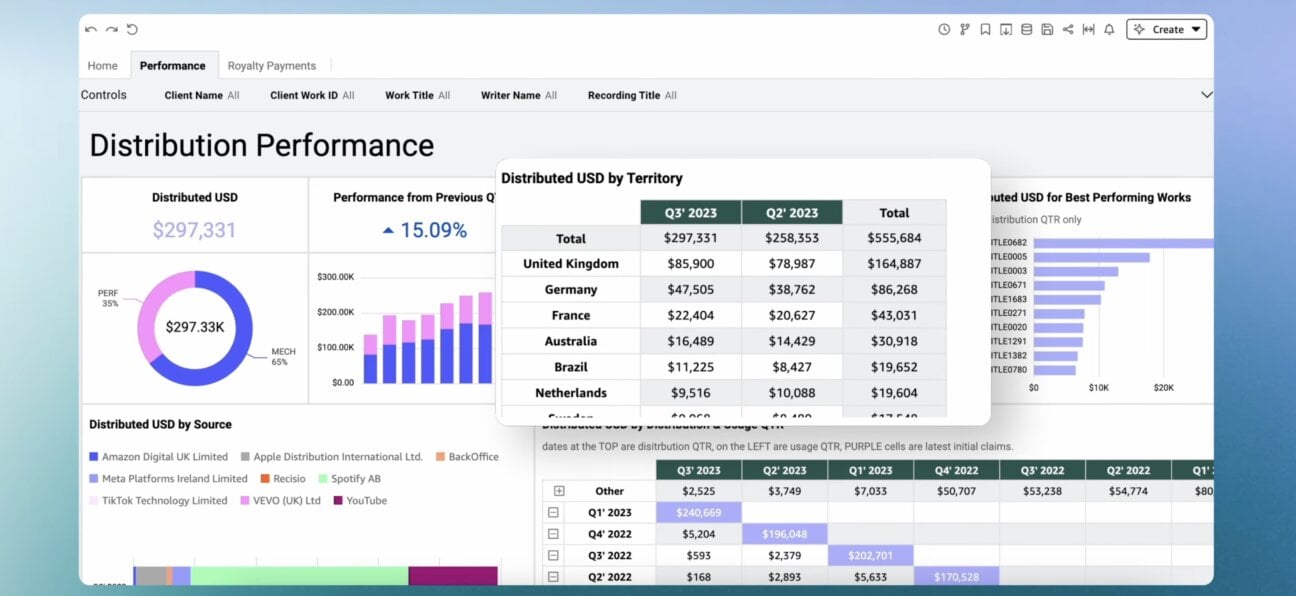Viewport: 1296px width, 596px height.
Task: Collapse the Controls bar with the chevron
Action: point(1206,94)
